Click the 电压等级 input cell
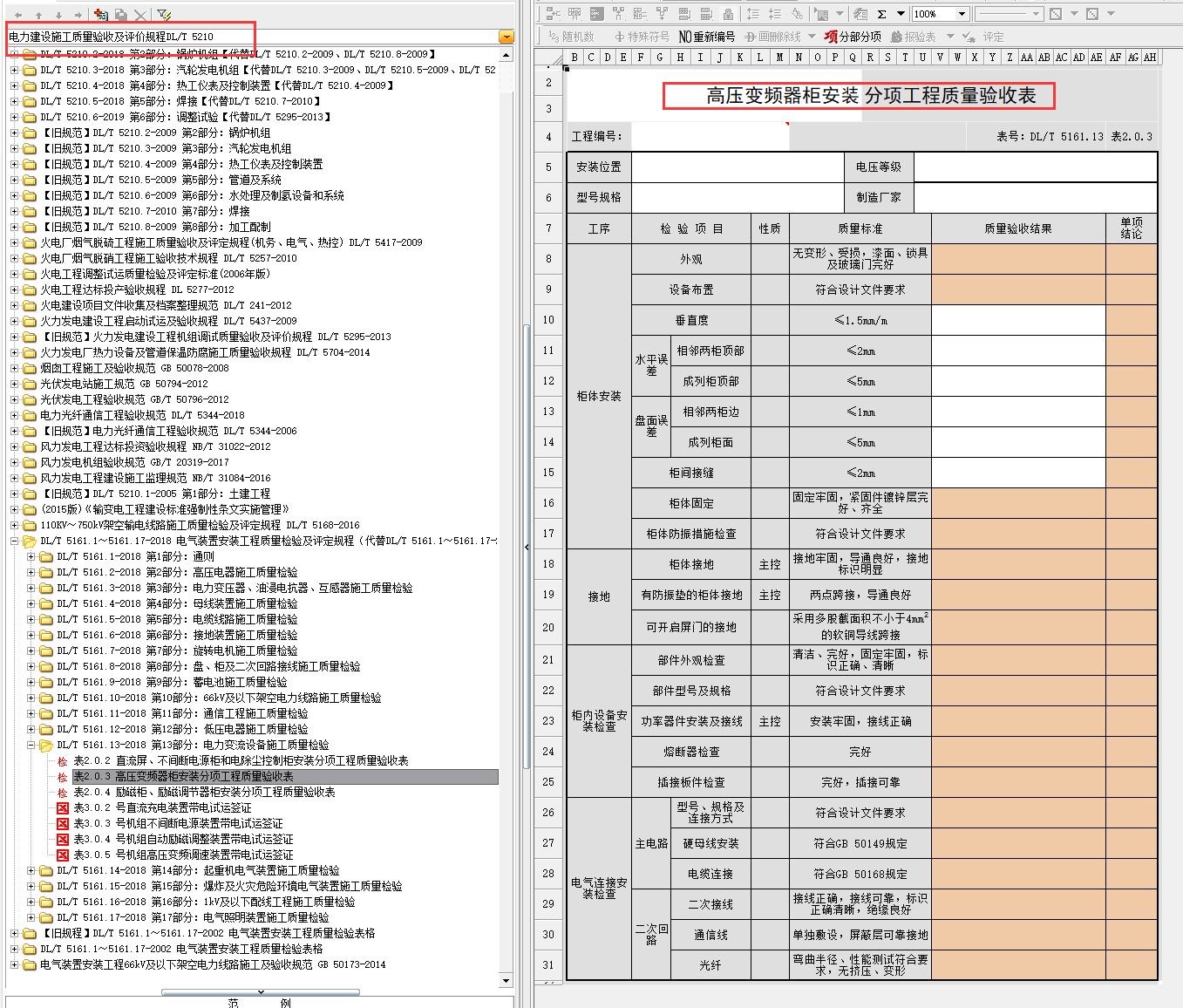The image size is (1183, 1008). (1036, 167)
